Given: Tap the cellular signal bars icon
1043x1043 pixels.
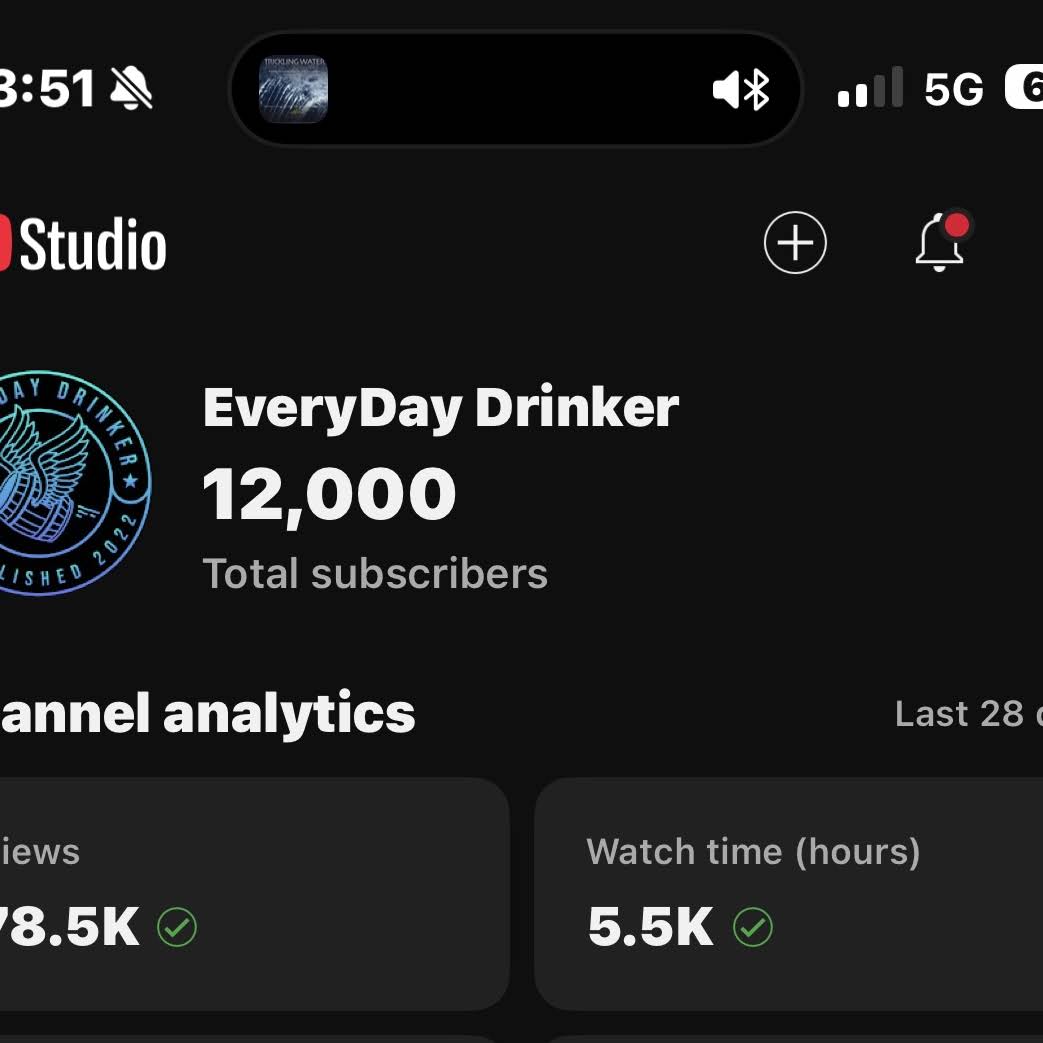Looking at the screenshot, I should point(870,89).
